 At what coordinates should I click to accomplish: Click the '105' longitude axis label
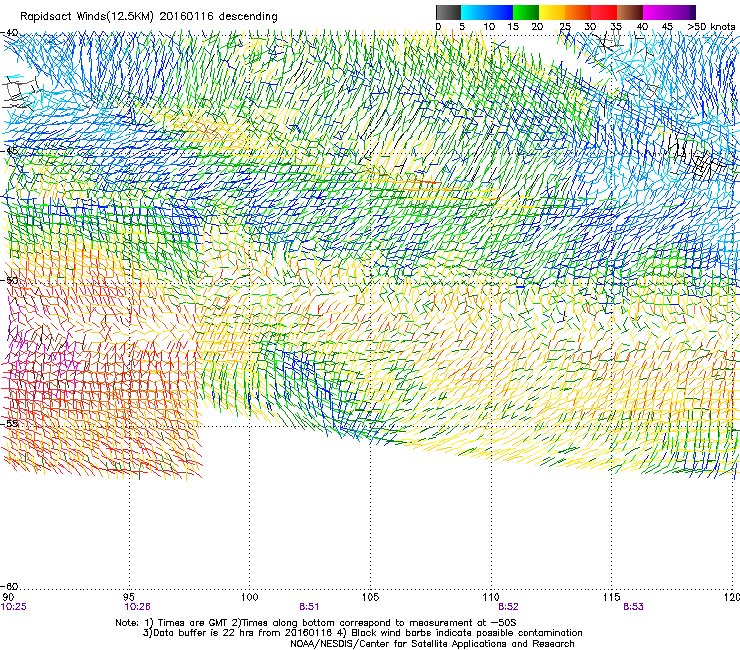370,597
